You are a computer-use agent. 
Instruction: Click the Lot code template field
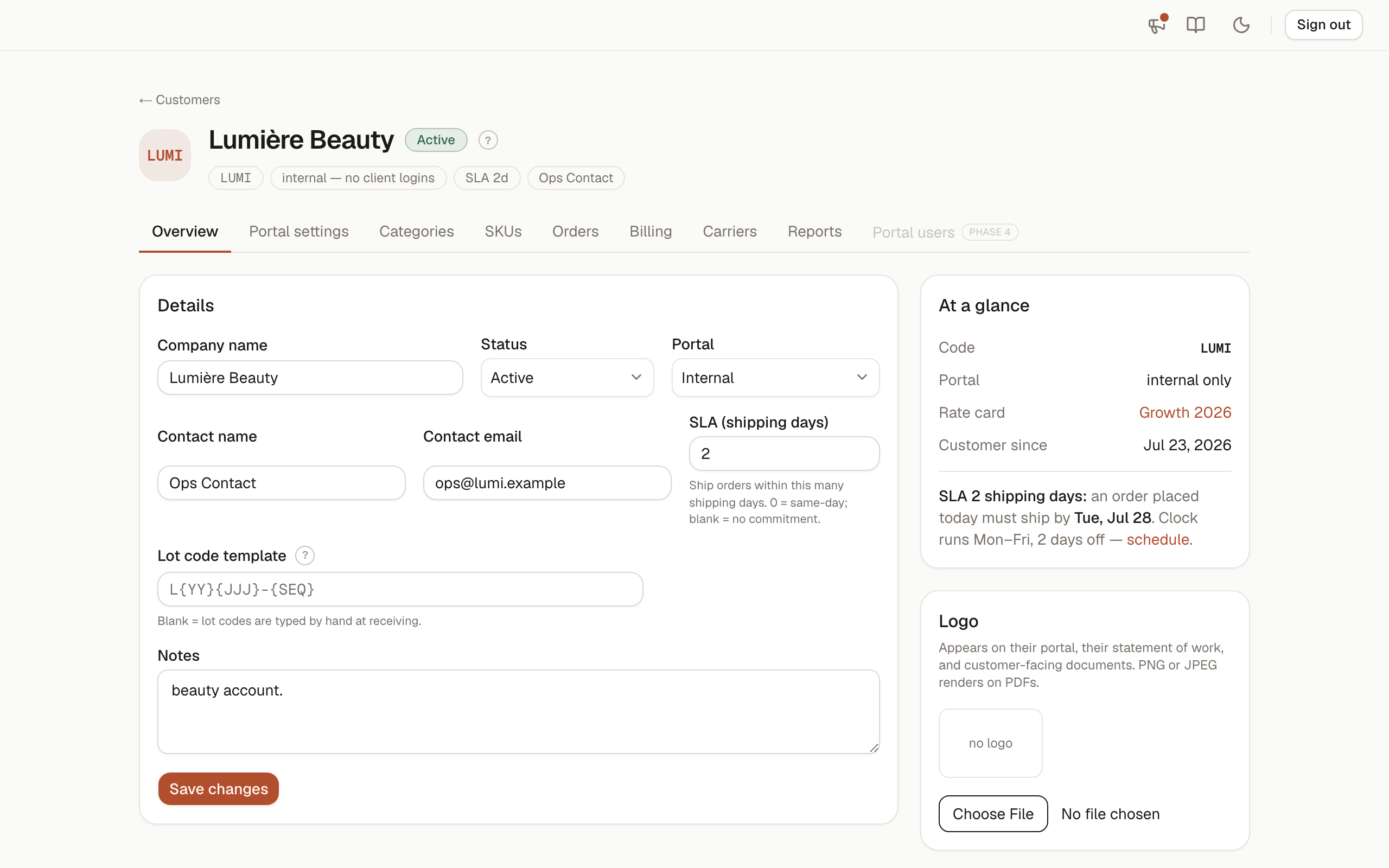(x=400, y=589)
